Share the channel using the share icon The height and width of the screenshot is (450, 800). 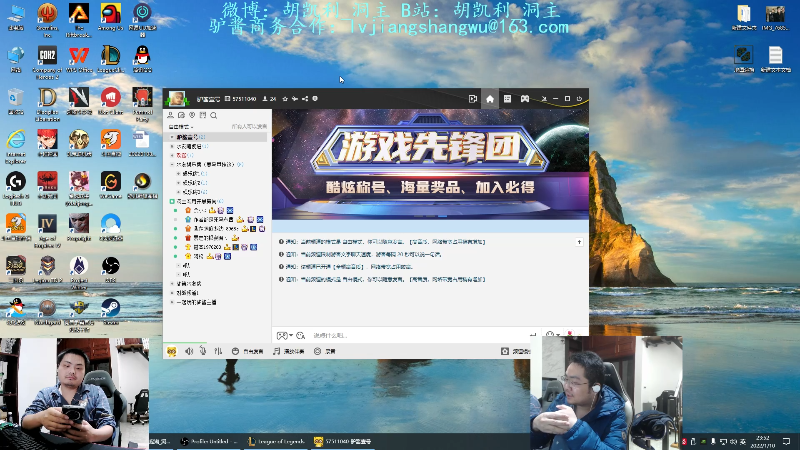[305, 99]
